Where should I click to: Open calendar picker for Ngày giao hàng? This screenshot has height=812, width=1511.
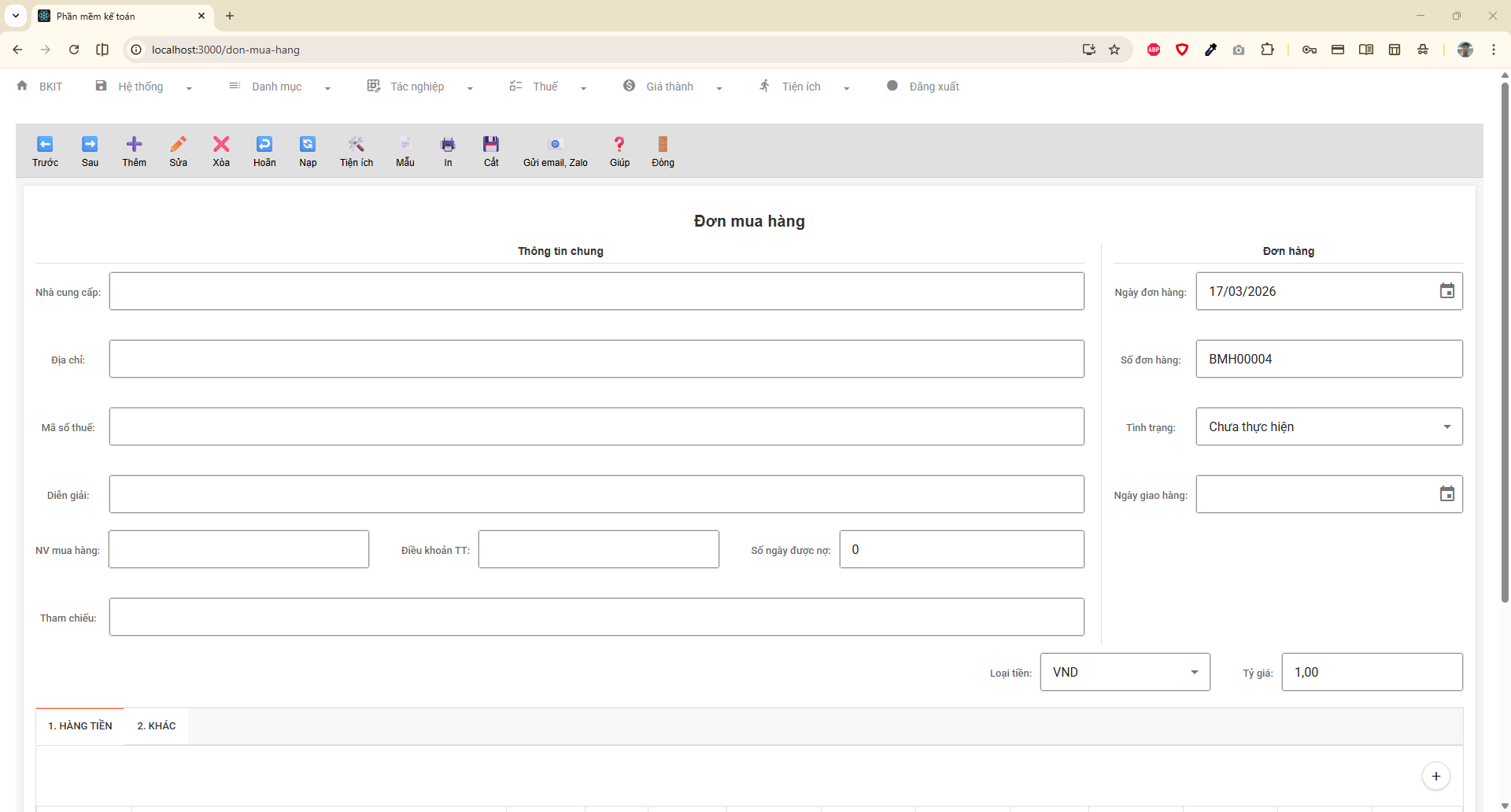pos(1446,494)
